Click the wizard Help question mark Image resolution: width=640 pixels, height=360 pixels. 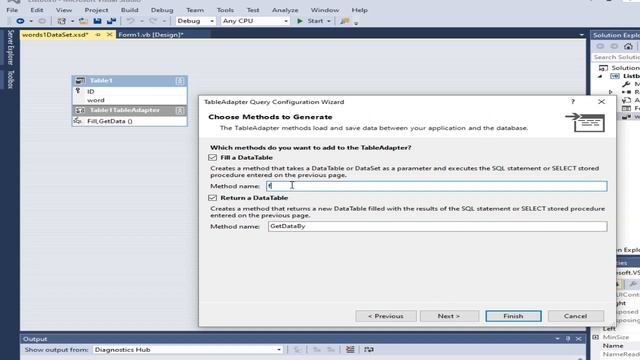click(x=573, y=102)
